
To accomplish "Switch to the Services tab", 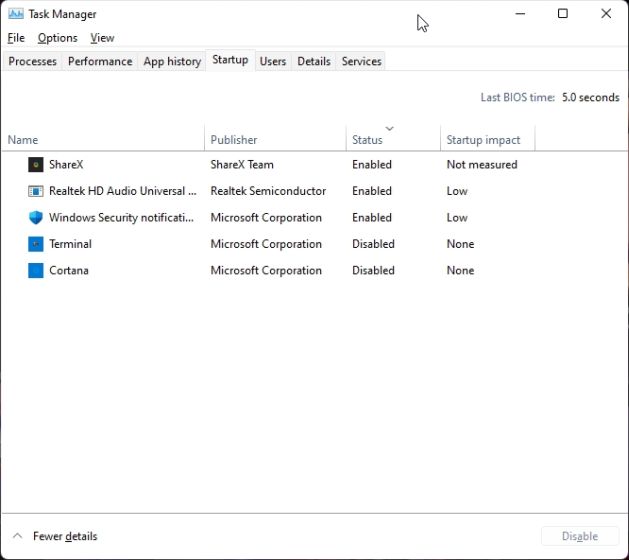I will click(x=361, y=61).
